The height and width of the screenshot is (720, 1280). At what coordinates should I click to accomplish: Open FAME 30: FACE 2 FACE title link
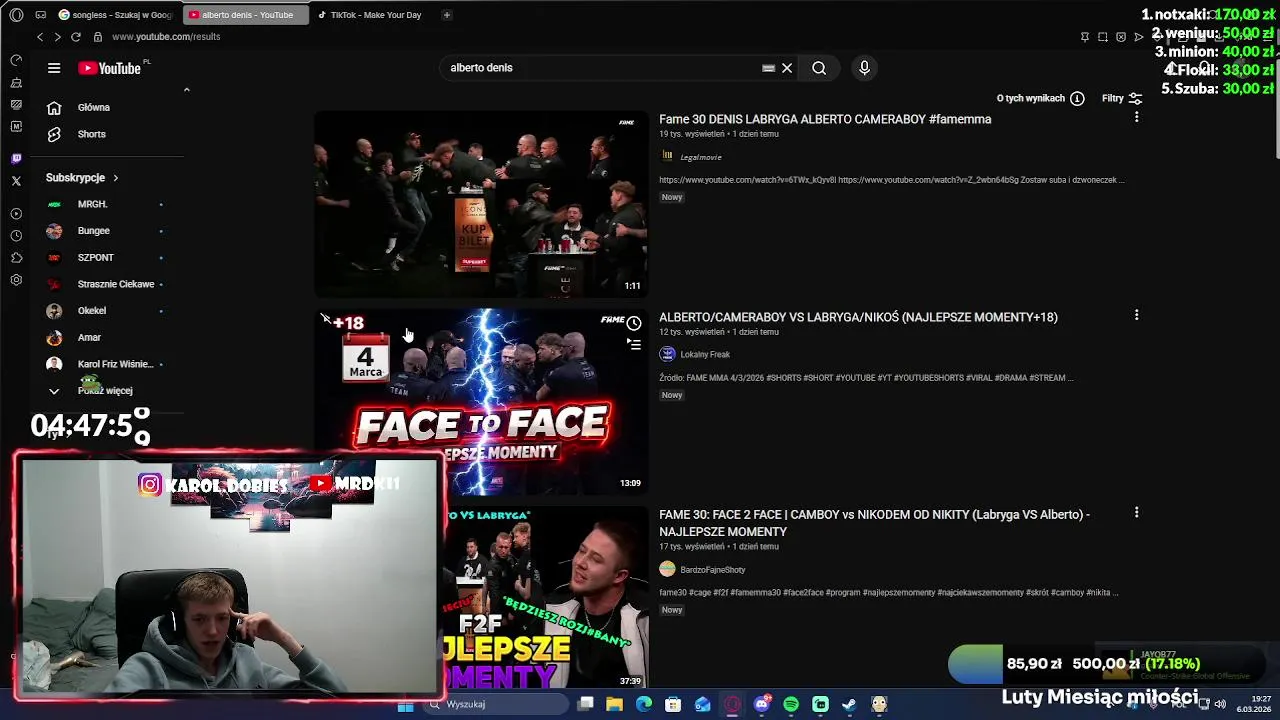point(874,523)
